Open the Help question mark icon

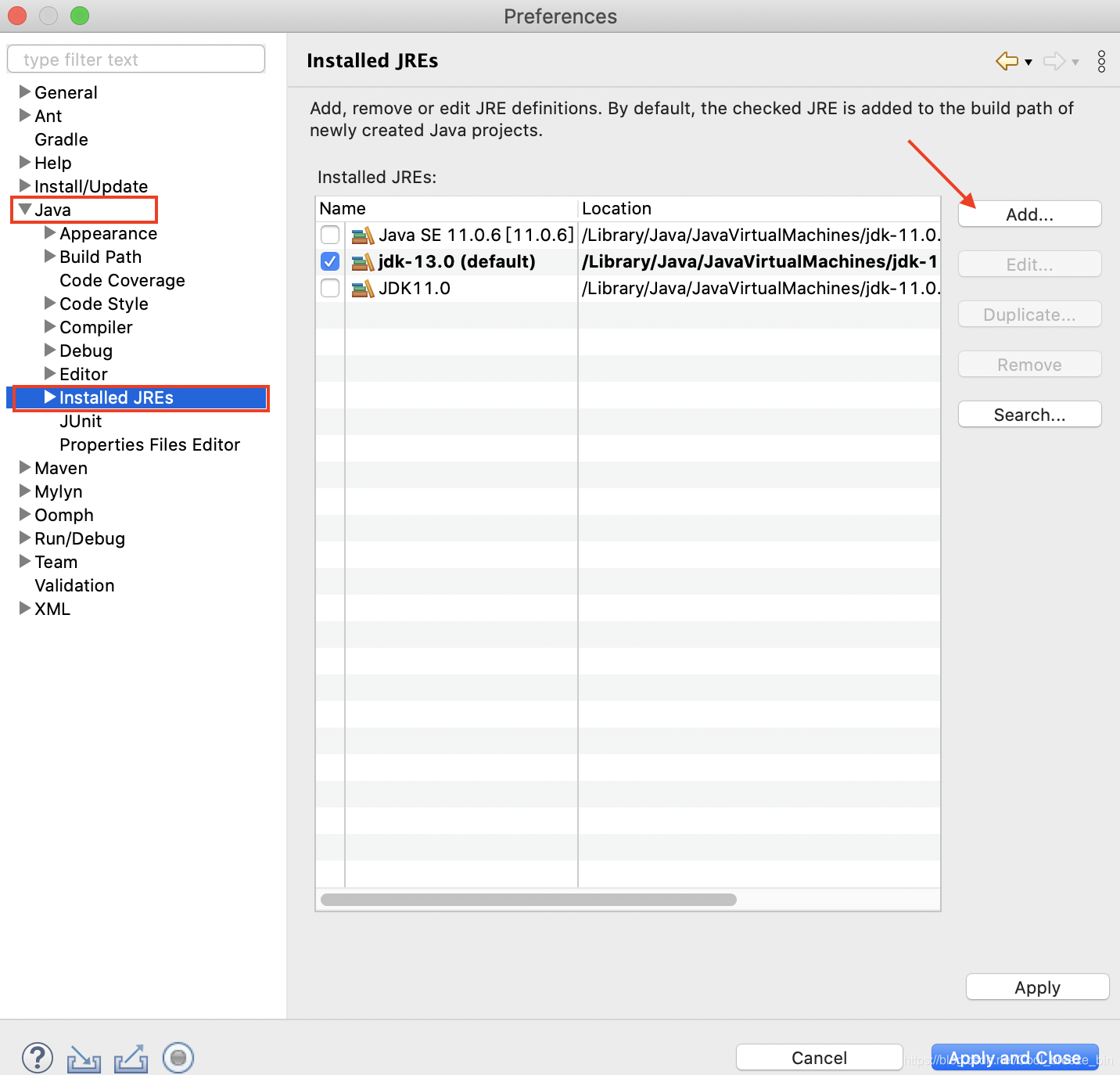(38, 1058)
